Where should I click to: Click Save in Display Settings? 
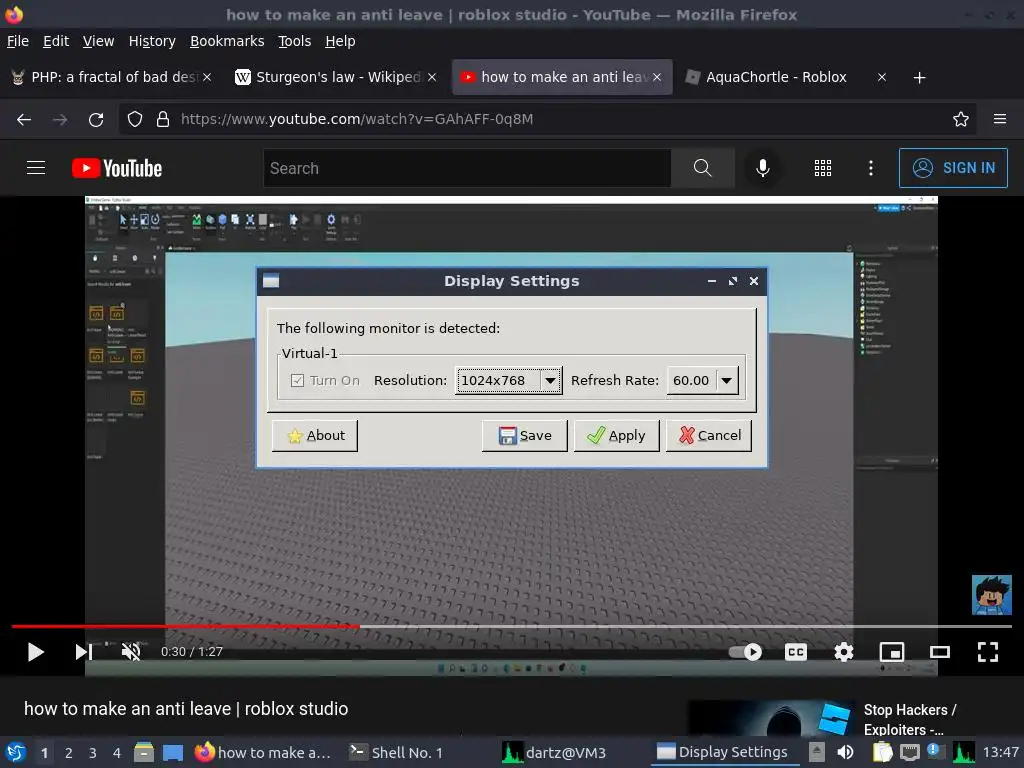524,436
